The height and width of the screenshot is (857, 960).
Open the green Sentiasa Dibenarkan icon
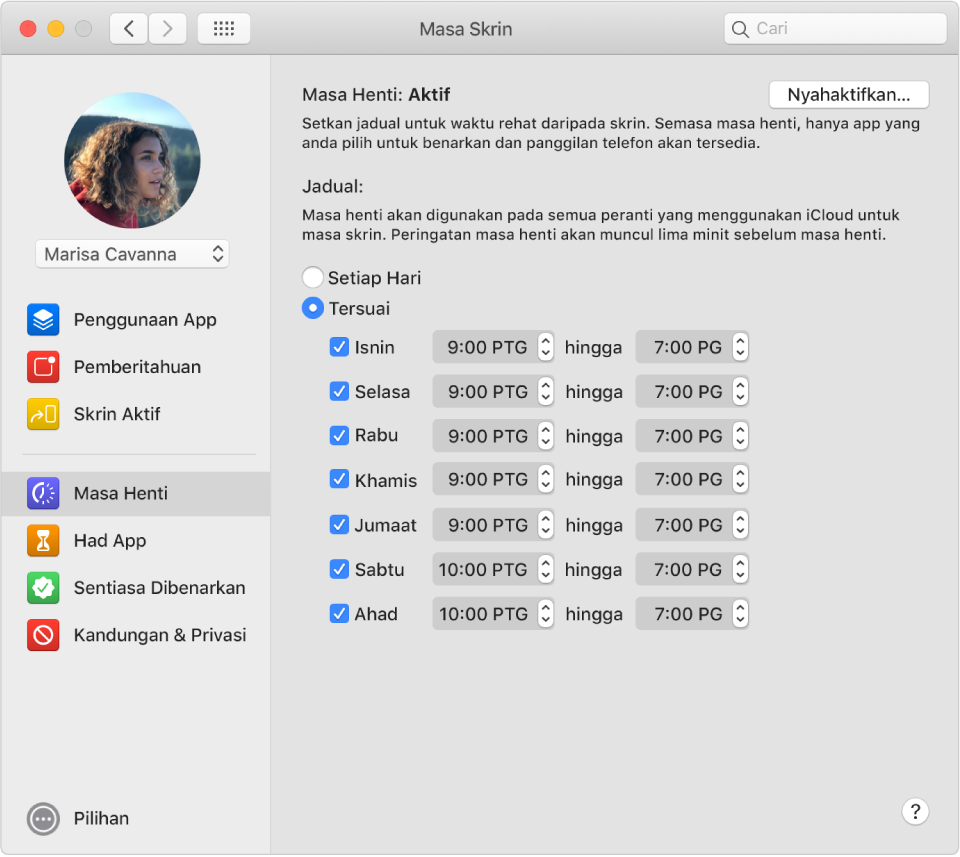43,588
